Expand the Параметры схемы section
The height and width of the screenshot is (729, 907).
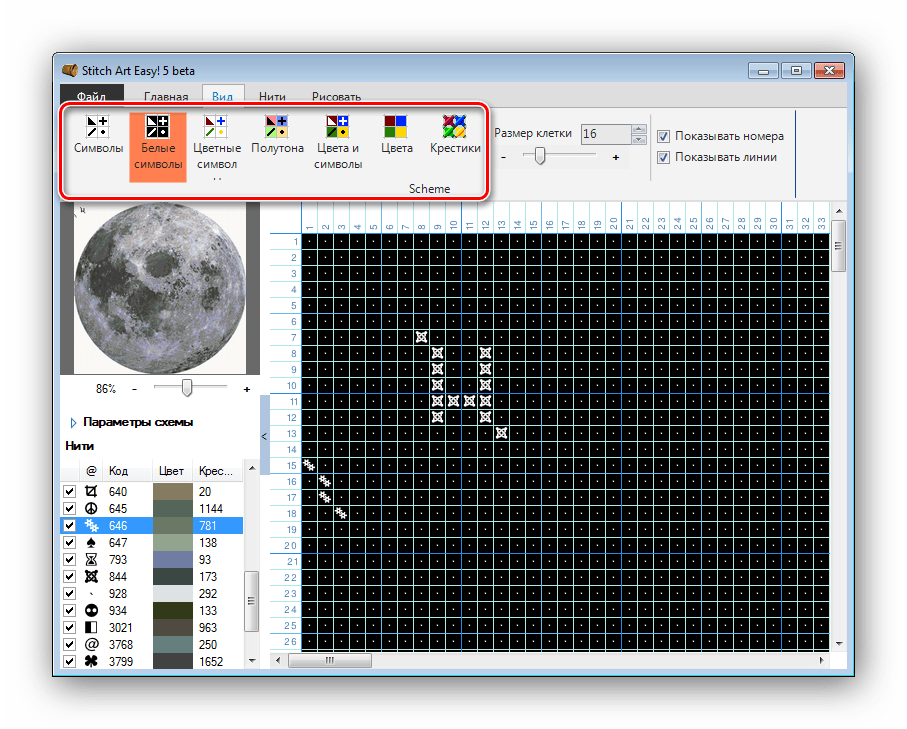coord(73,422)
